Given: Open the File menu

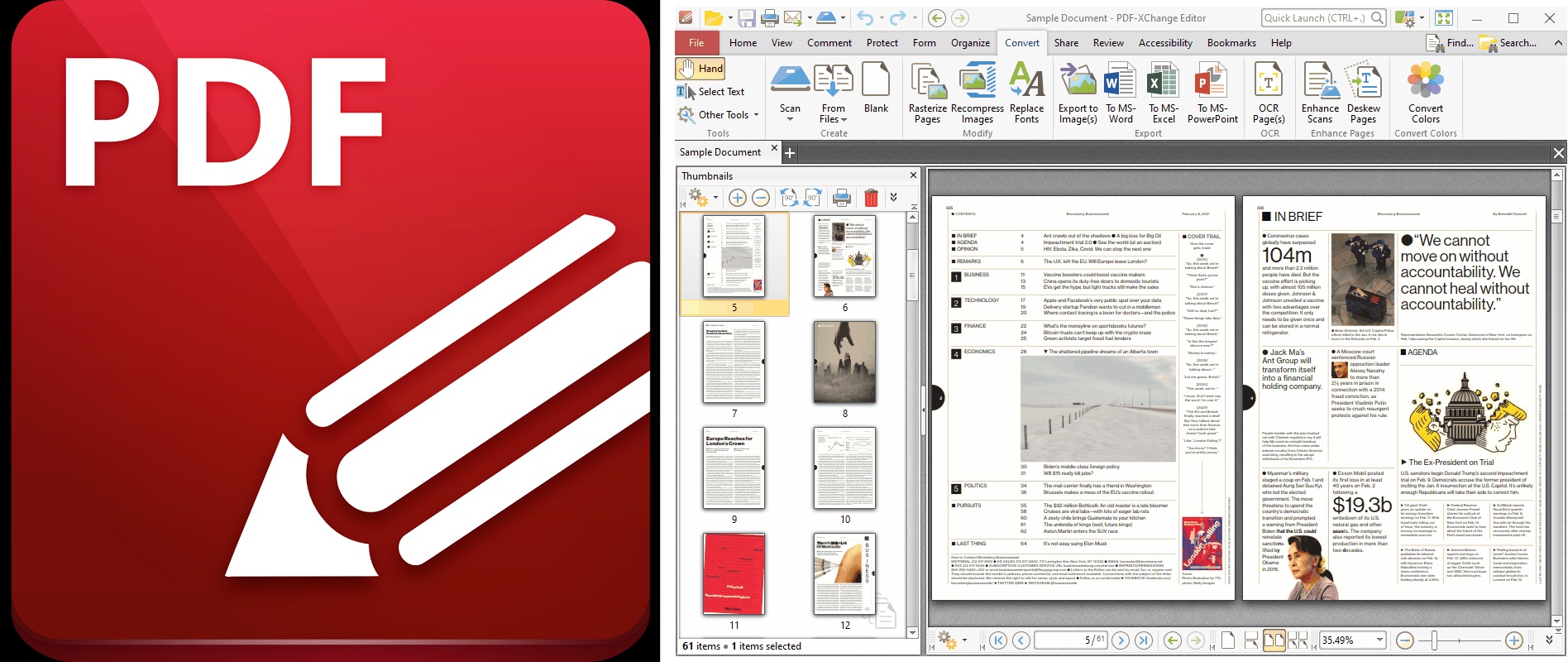Looking at the screenshot, I should click(696, 43).
